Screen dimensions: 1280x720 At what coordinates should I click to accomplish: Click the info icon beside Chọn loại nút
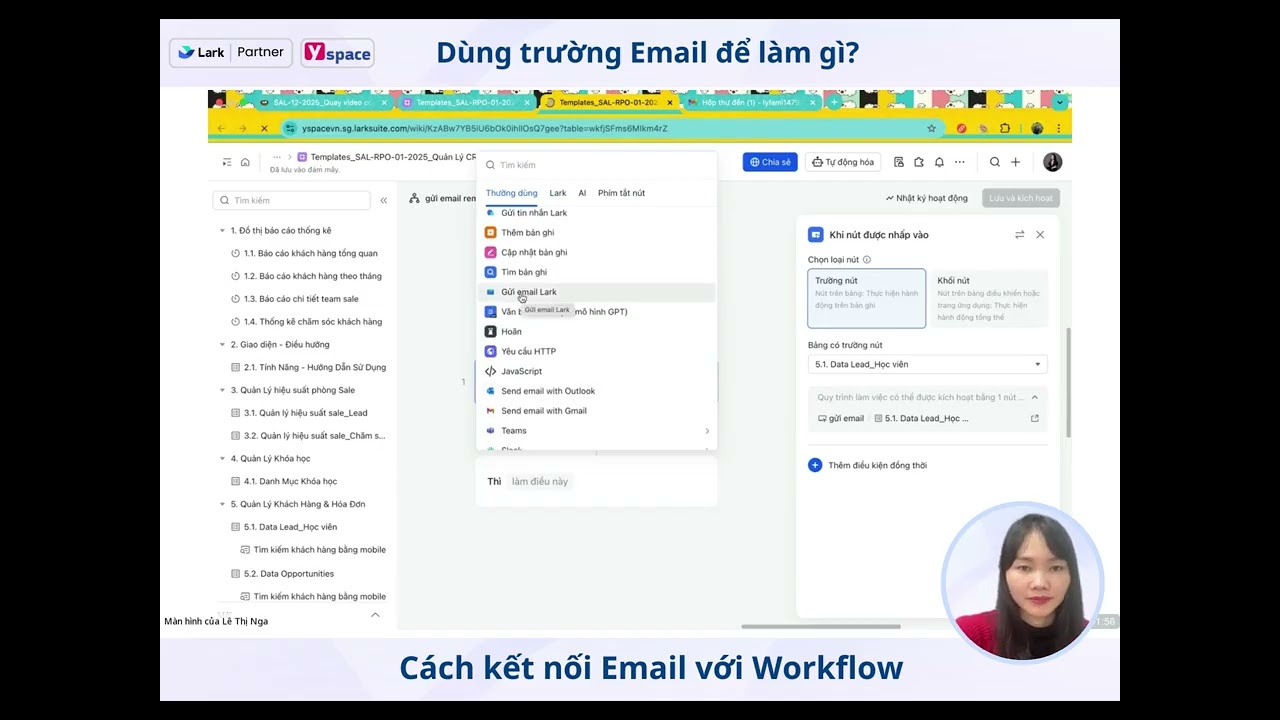[867, 260]
